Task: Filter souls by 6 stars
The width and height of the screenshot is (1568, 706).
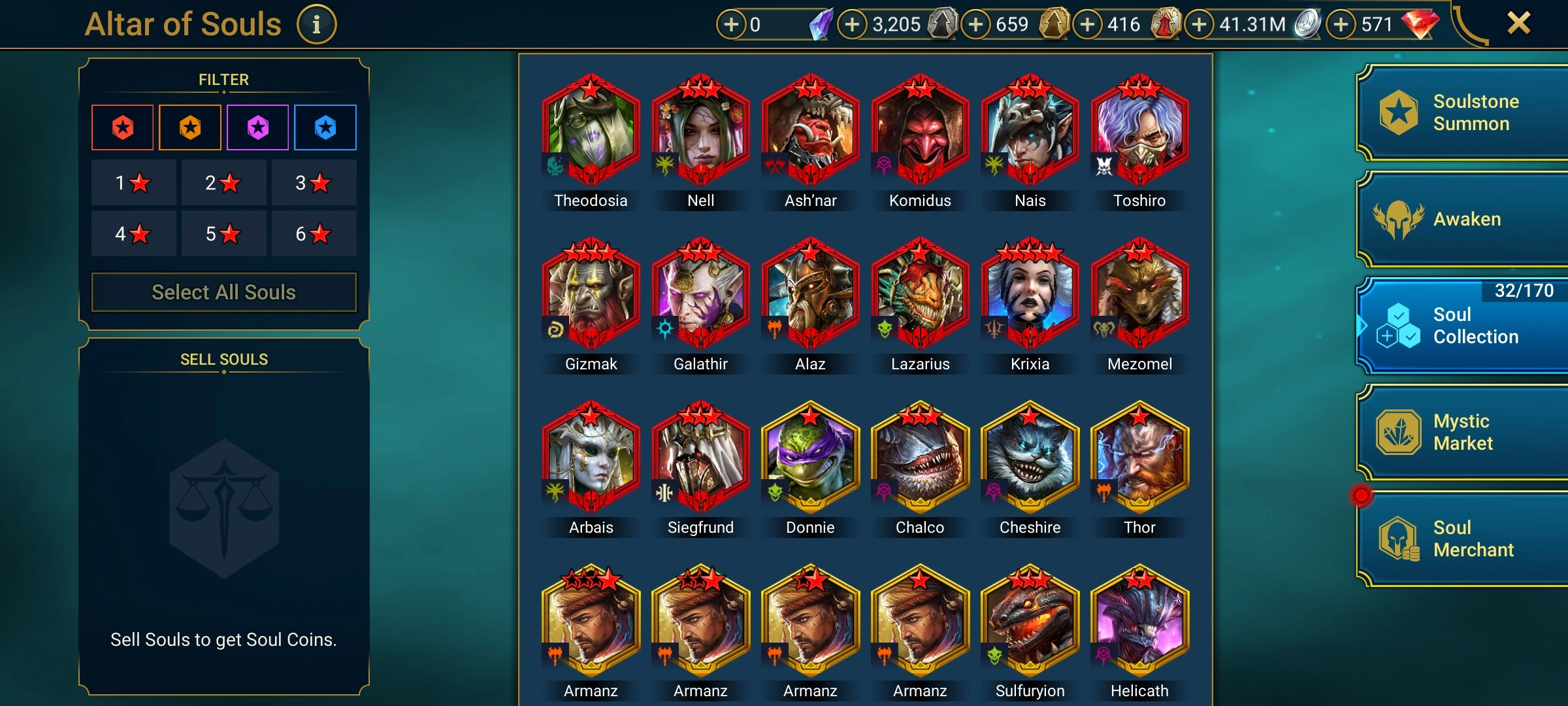Action: (x=314, y=233)
